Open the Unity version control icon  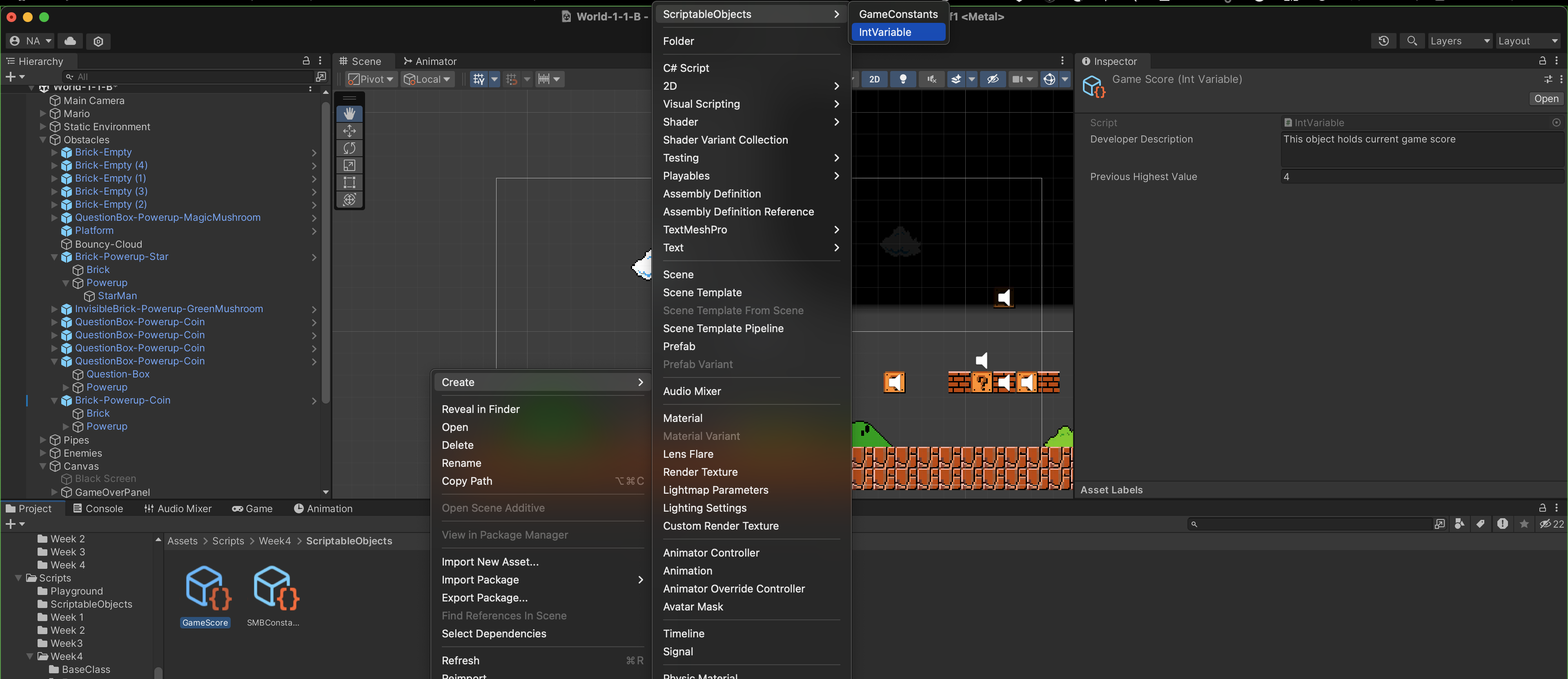(98, 41)
